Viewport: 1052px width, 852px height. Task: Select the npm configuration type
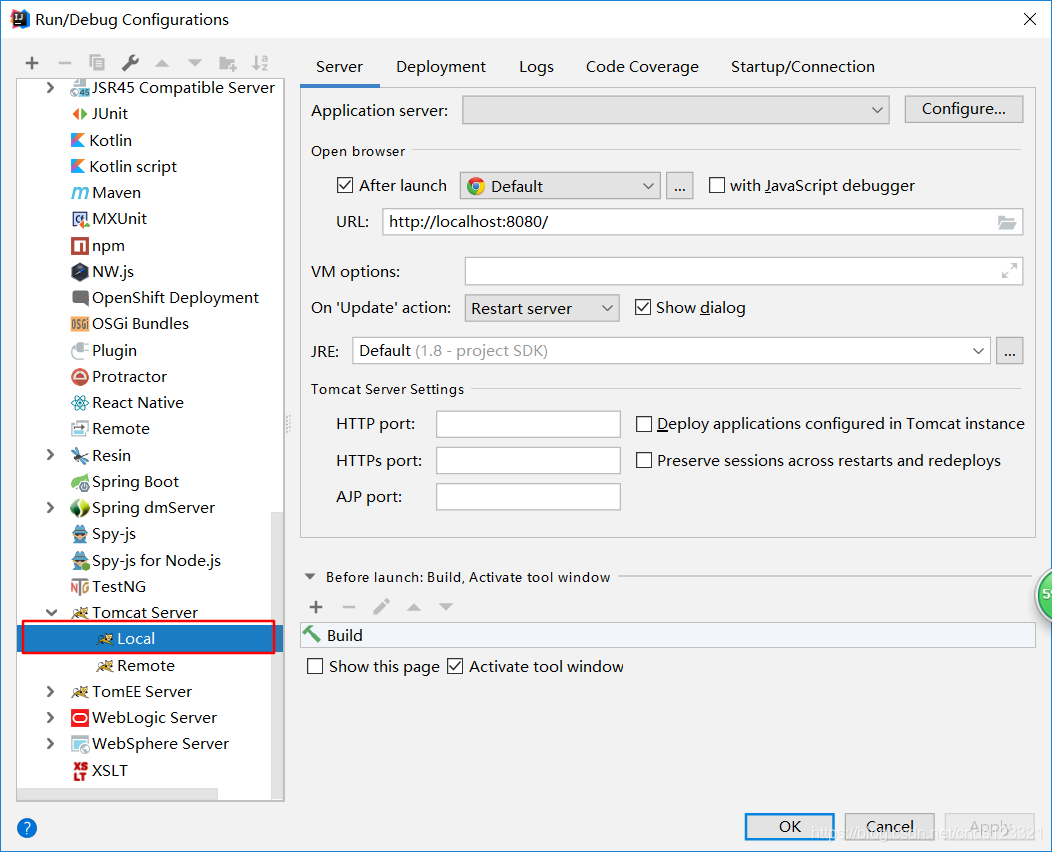click(x=98, y=246)
